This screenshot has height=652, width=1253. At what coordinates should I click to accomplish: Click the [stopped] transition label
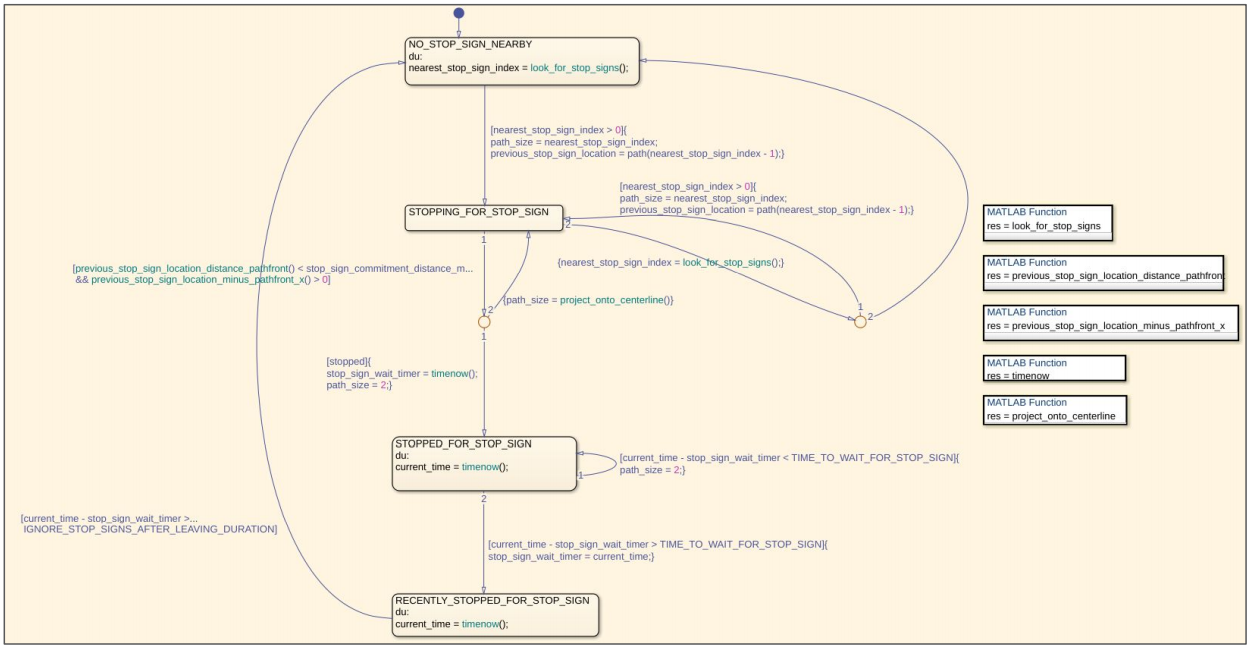tap(402, 373)
